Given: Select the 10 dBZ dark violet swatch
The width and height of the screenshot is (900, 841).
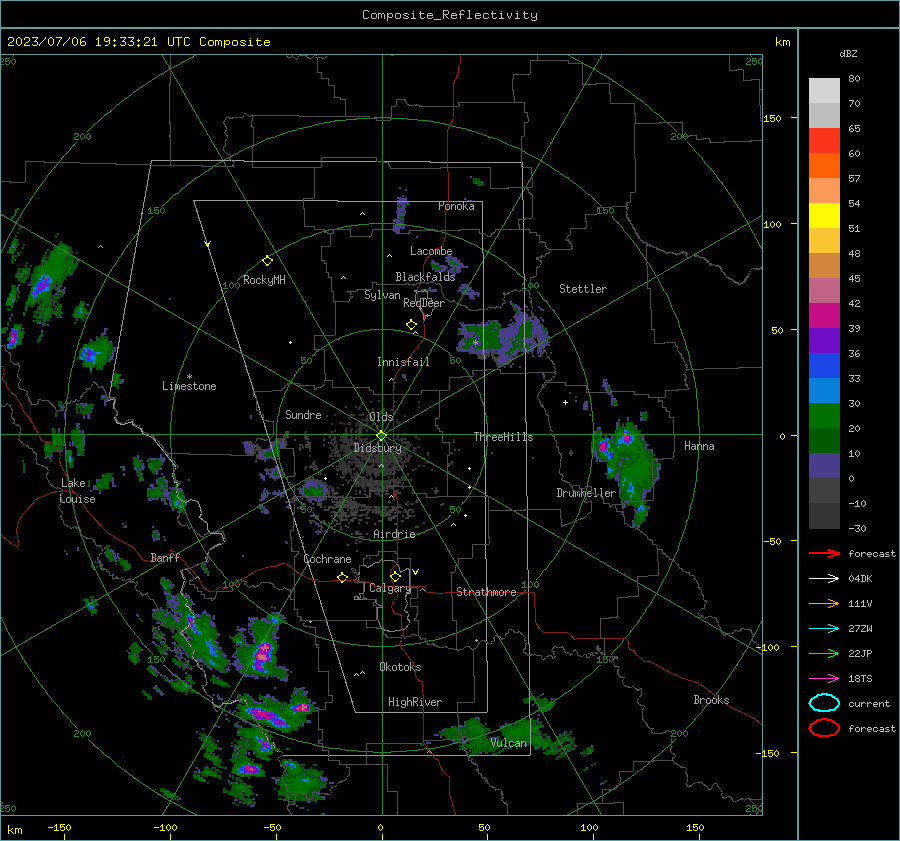Looking at the screenshot, I should coord(824,465).
